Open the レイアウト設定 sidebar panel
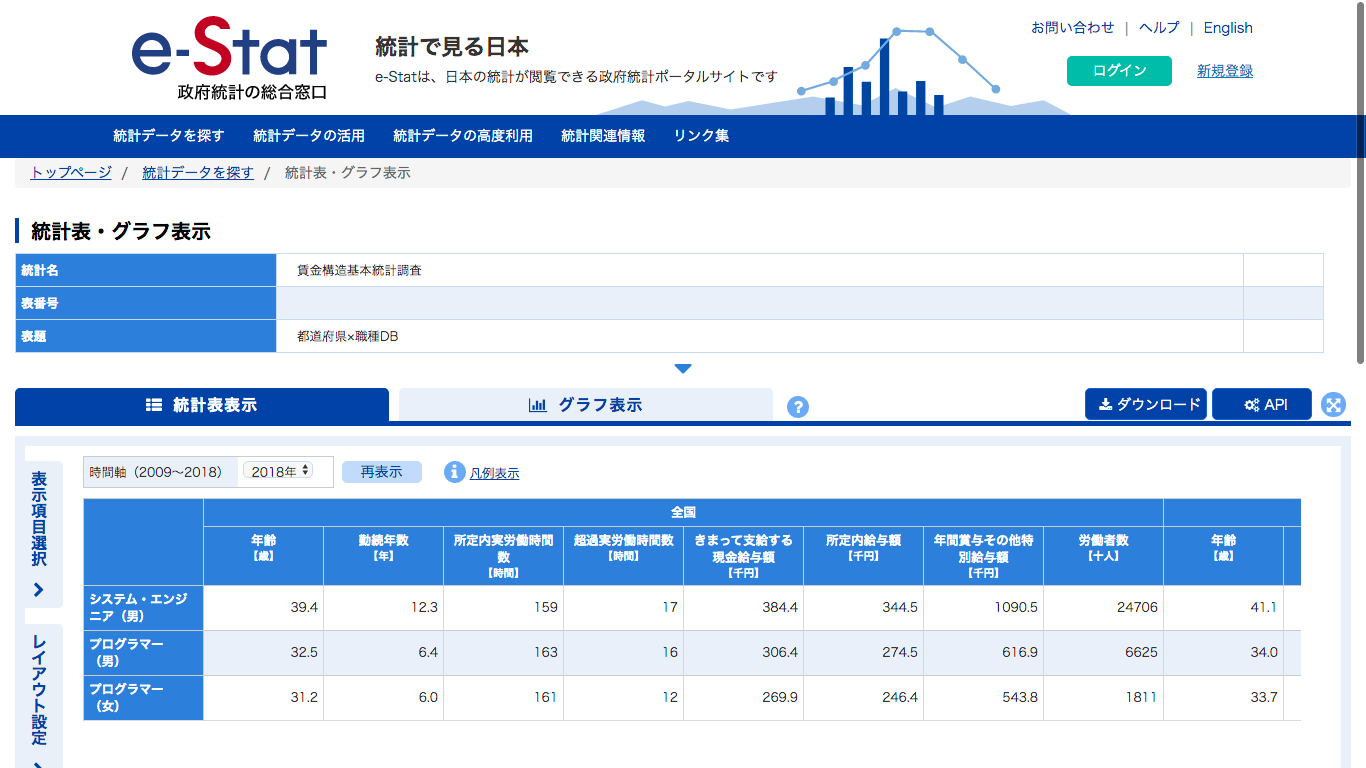The width and height of the screenshot is (1366, 768). [40, 690]
